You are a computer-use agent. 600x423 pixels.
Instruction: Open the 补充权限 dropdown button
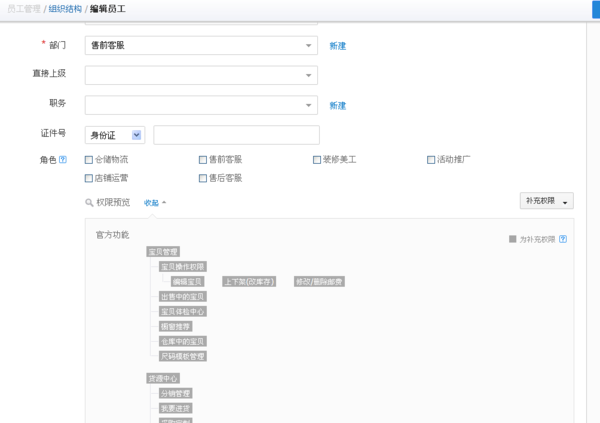click(546, 201)
